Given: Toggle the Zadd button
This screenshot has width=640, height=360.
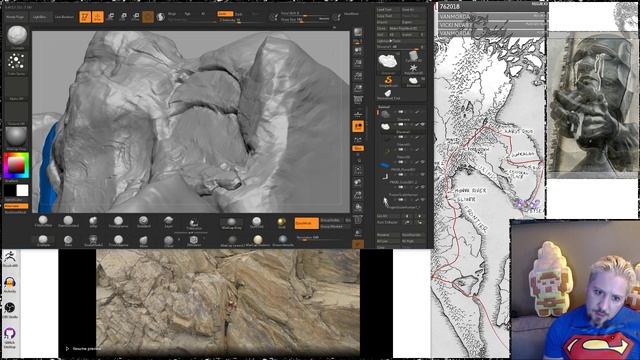Looking at the screenshot, I should [225, 13].
